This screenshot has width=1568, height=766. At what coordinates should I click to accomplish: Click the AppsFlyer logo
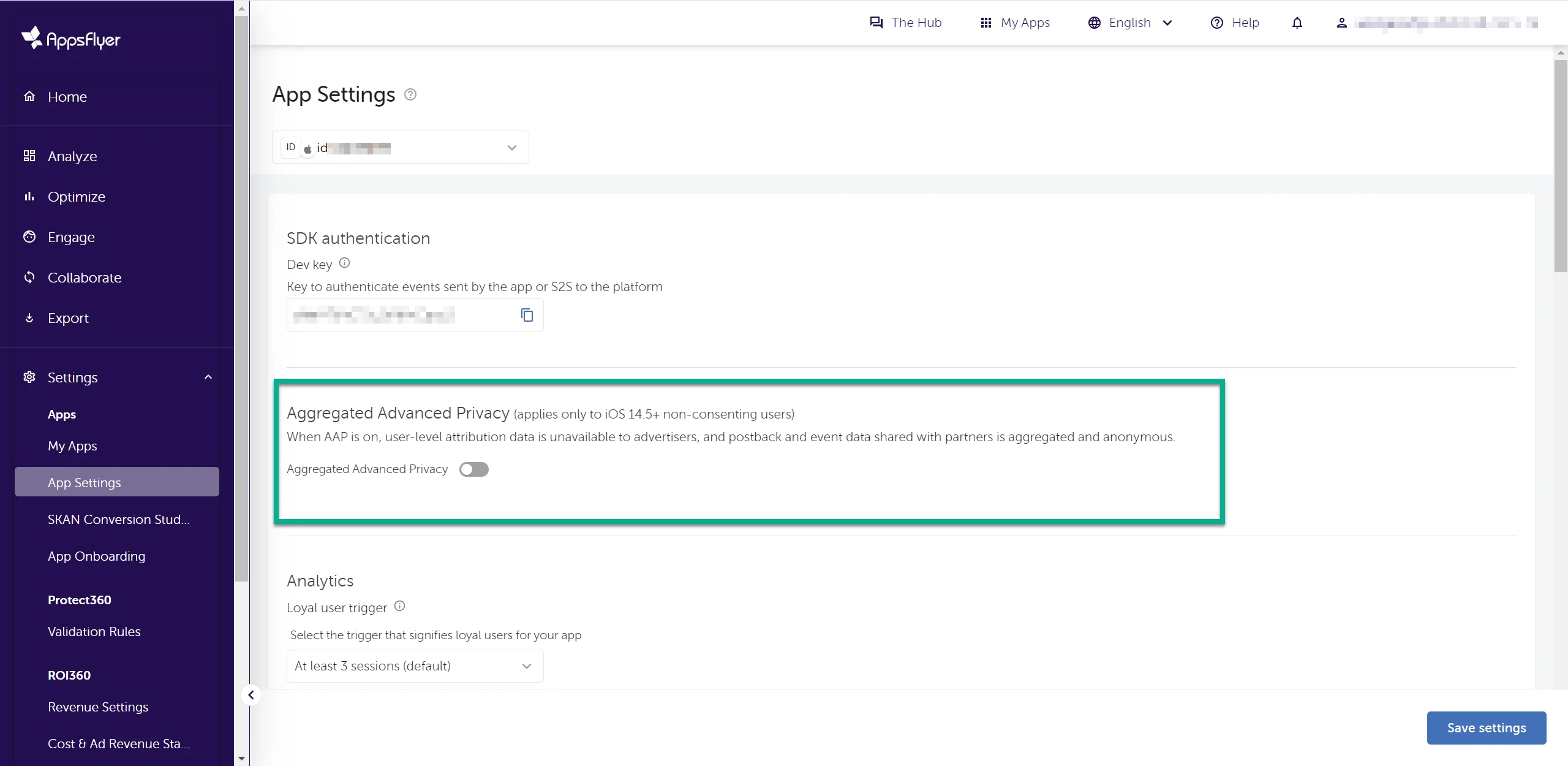(x=70, y=38)
